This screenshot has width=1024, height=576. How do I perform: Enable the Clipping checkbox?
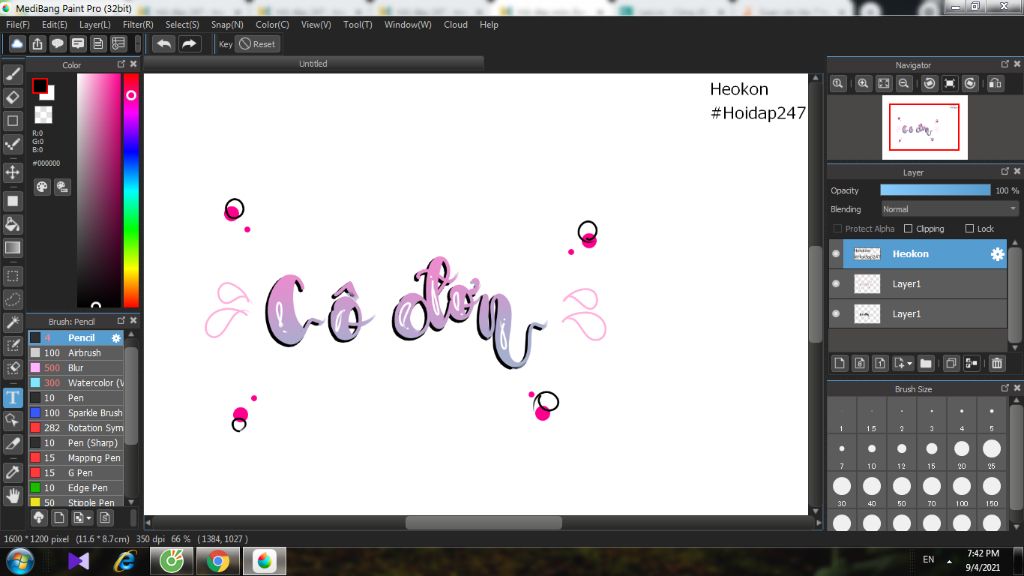tap(908, 229)
